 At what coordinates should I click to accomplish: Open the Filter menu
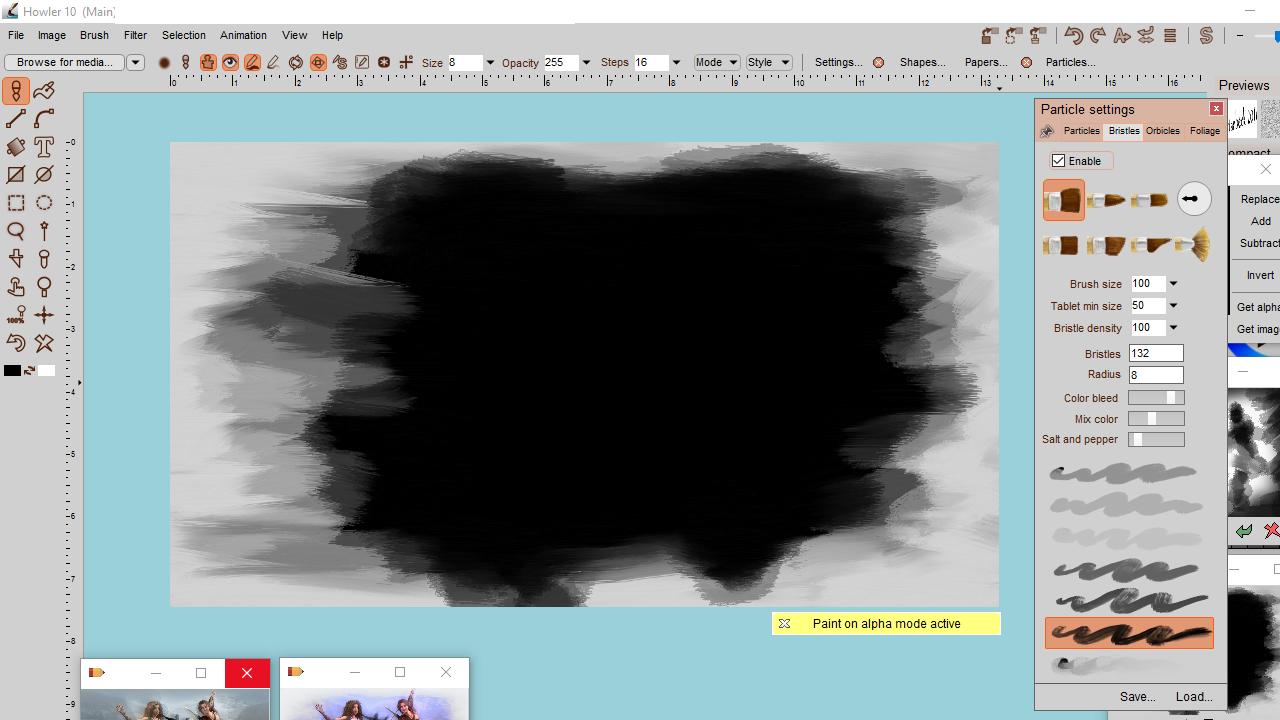click(x=135, y=35)
